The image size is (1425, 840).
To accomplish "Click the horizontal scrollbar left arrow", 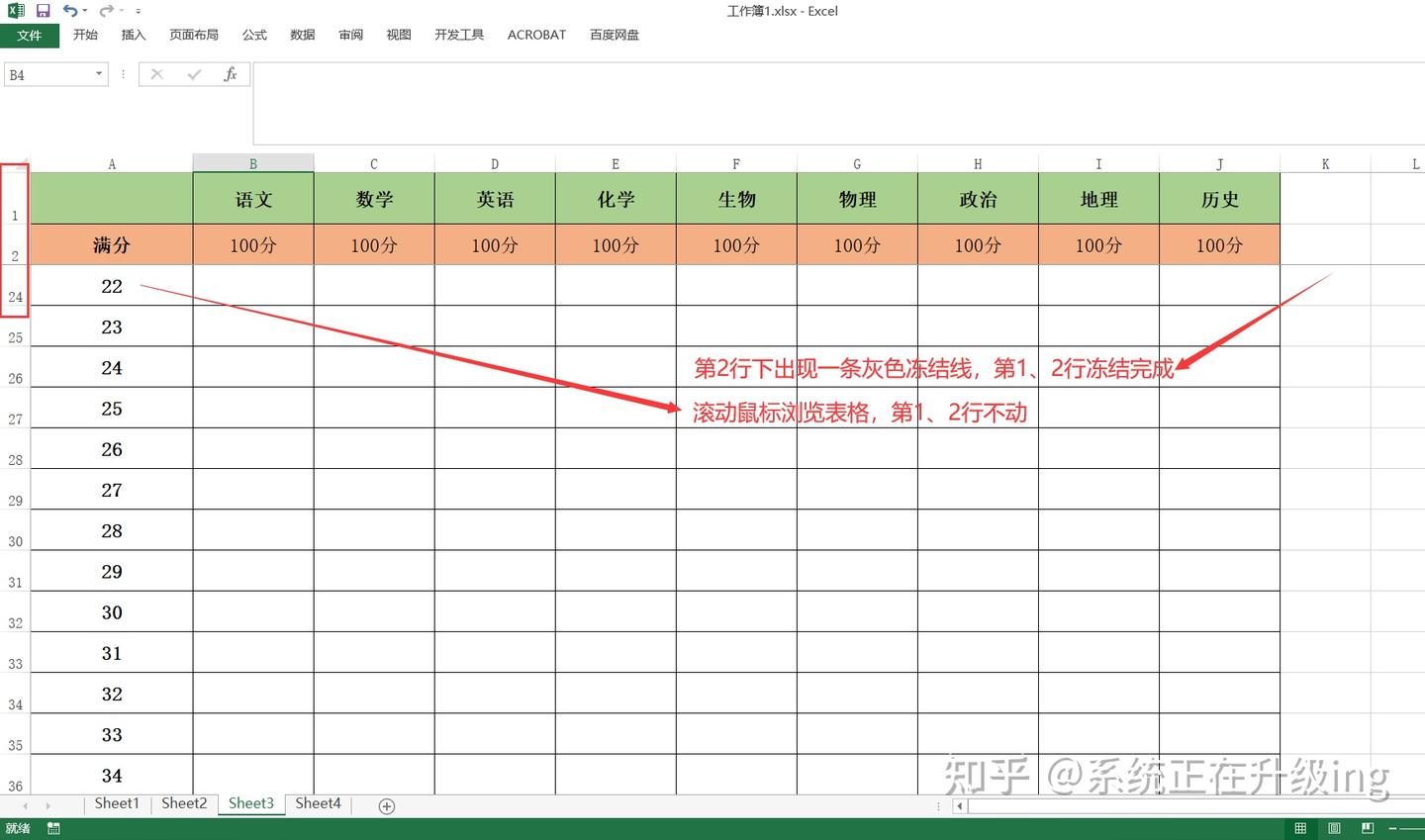I will 959,806.
